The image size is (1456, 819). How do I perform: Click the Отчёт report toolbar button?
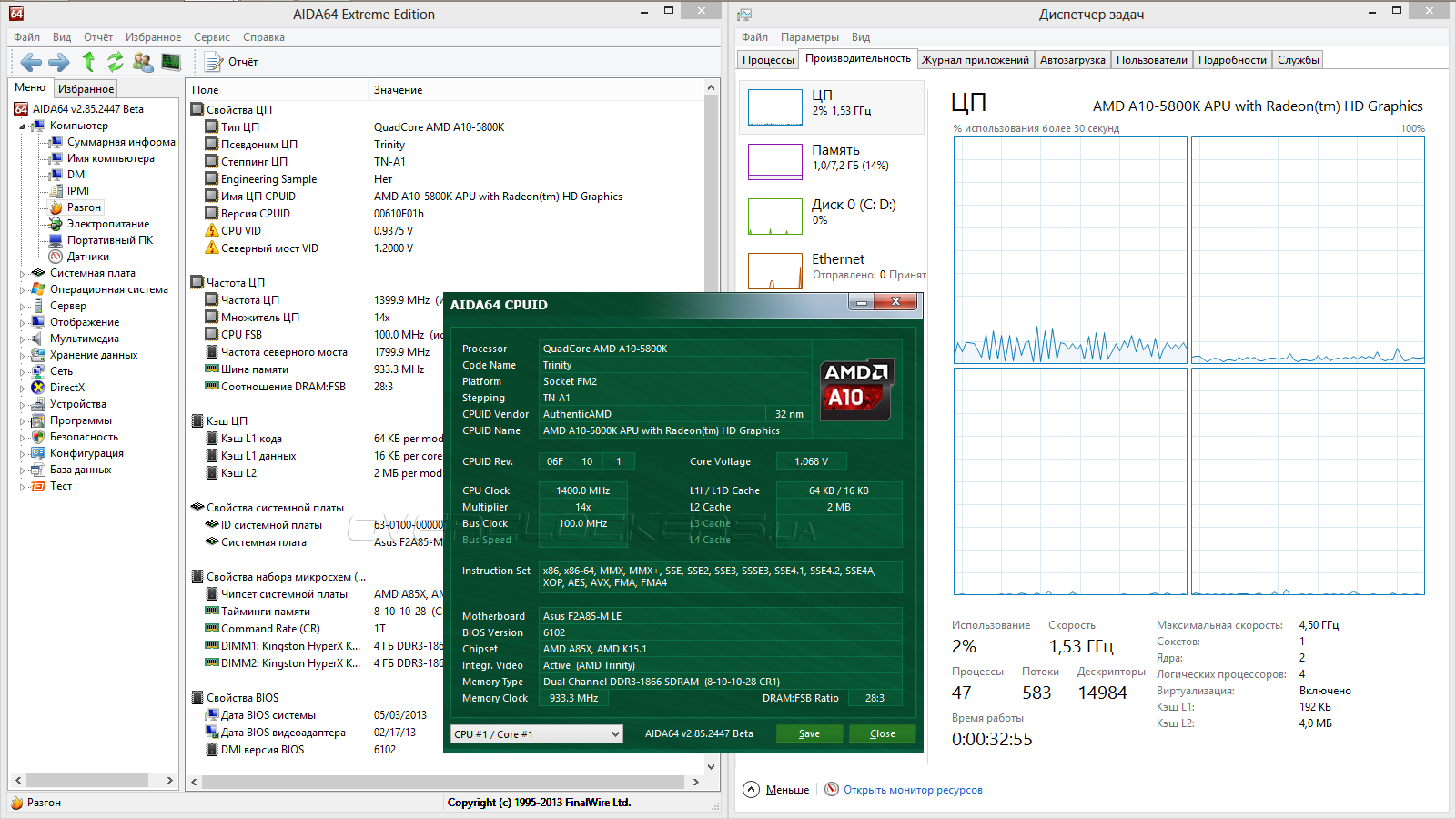tap(232, 62)
